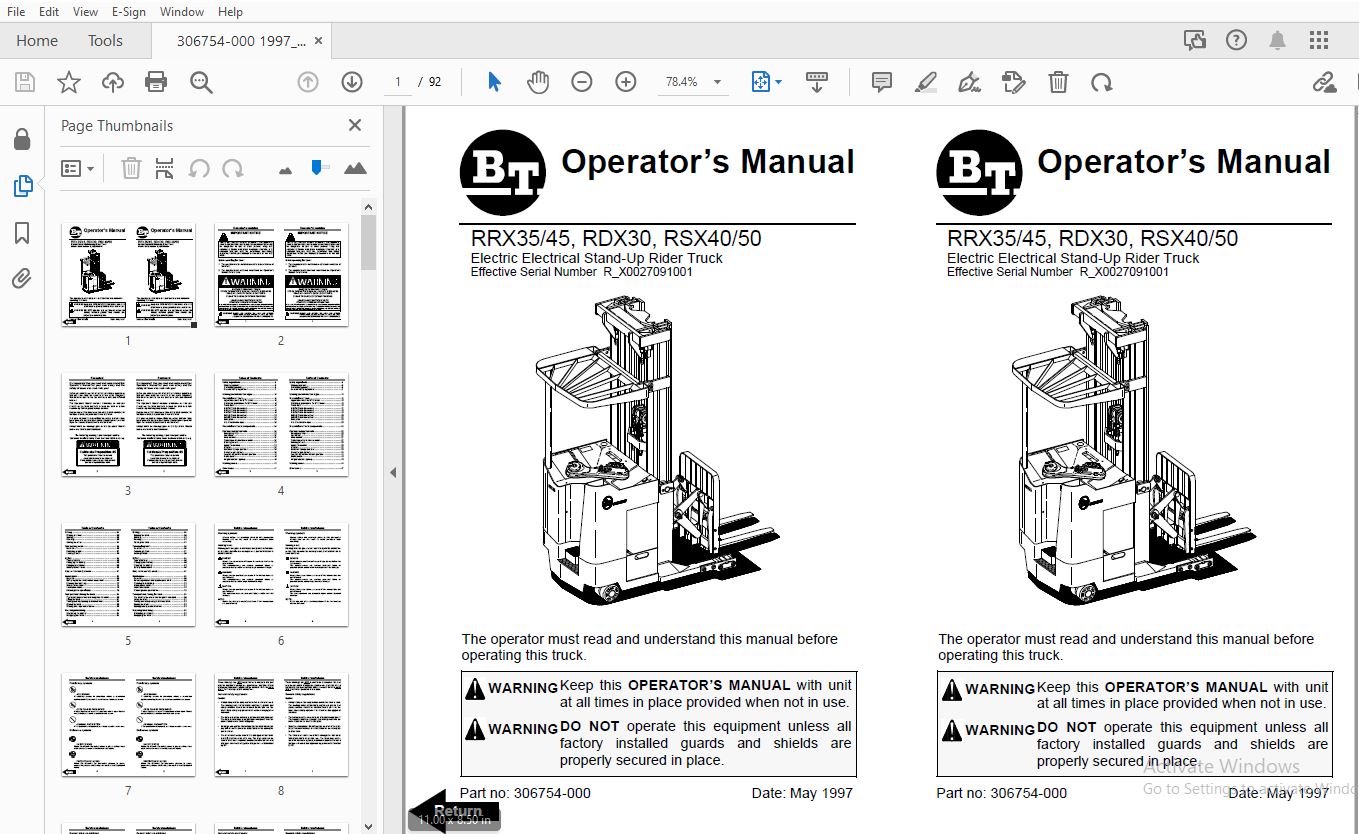The height and width of the screenshot is (834, 1359).
Task: Enlarge thumbnail size with large mountain icon
Action: click(x=355, y=168)
